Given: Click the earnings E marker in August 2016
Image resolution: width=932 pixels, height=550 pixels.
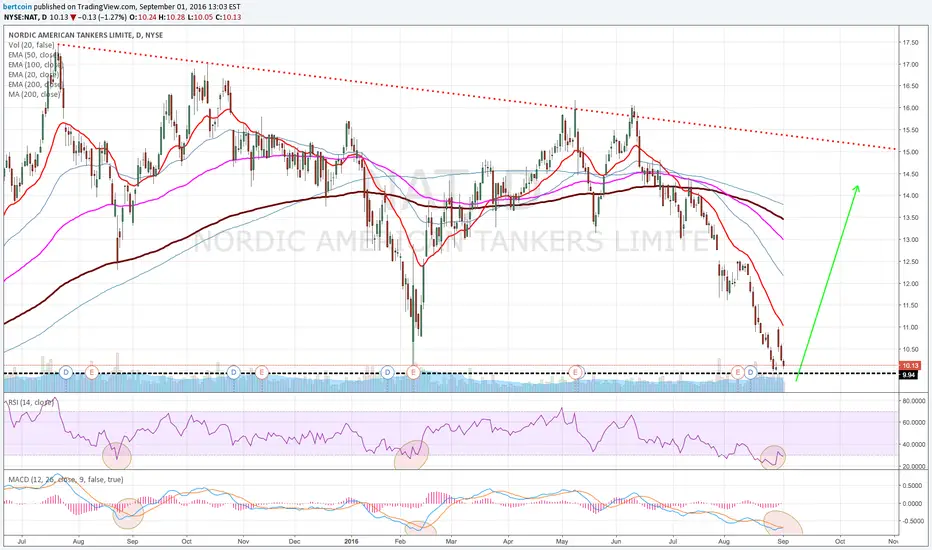Looking at the screenshot, I should 738,373.
